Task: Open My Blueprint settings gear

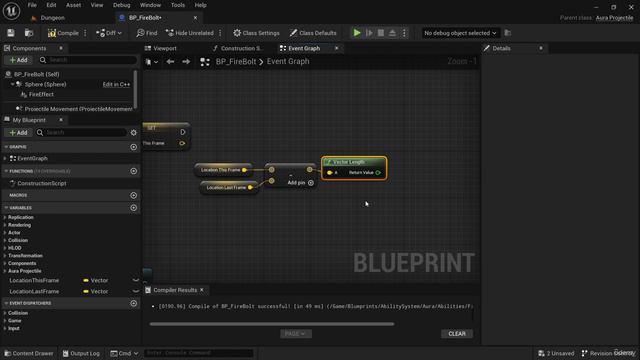Action: click(133, 133)
